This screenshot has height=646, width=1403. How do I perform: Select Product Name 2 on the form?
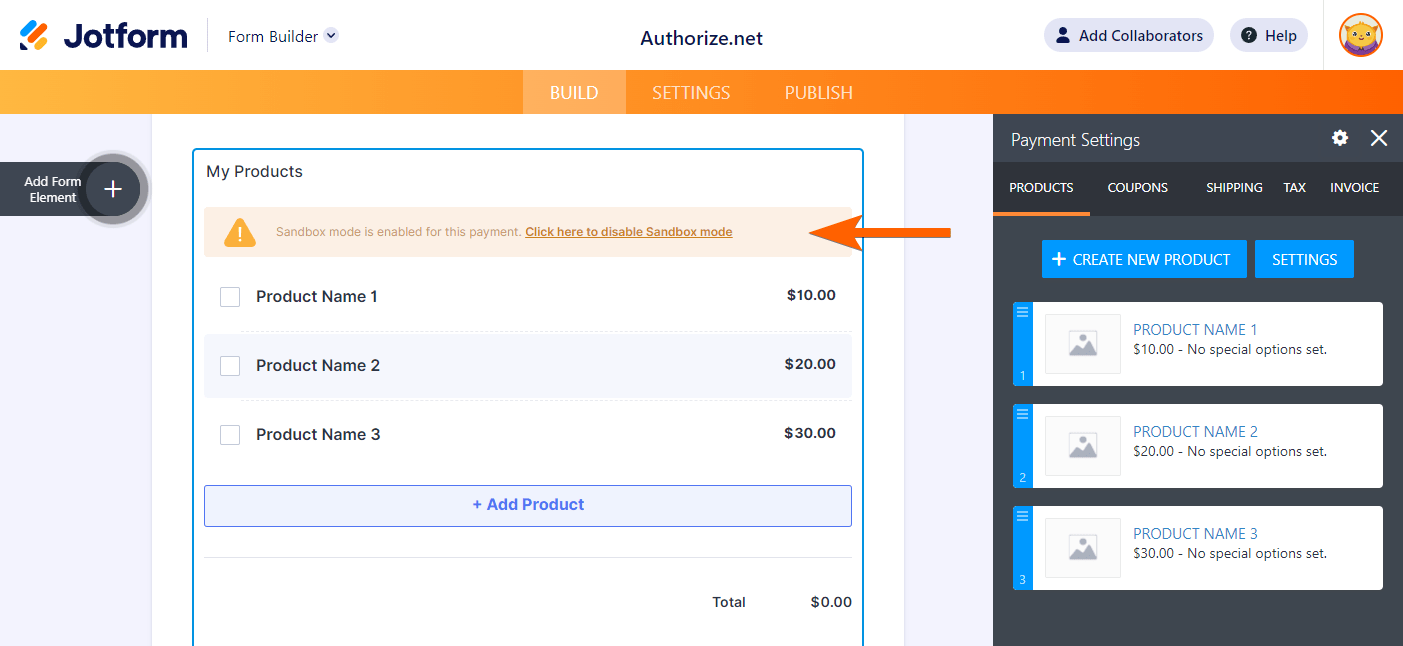point(318,365)
